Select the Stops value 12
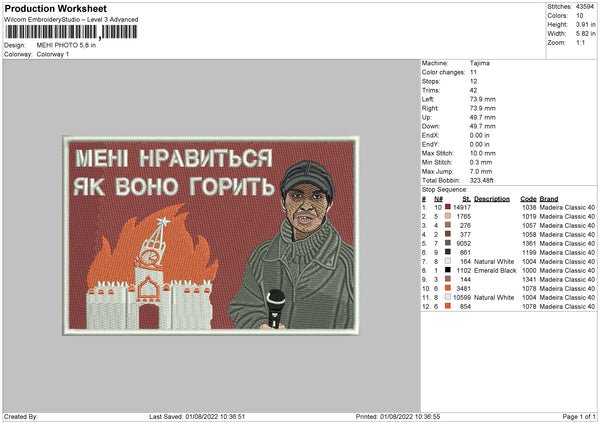This screenshot has height=424, width=600. (x=473, y=81)
